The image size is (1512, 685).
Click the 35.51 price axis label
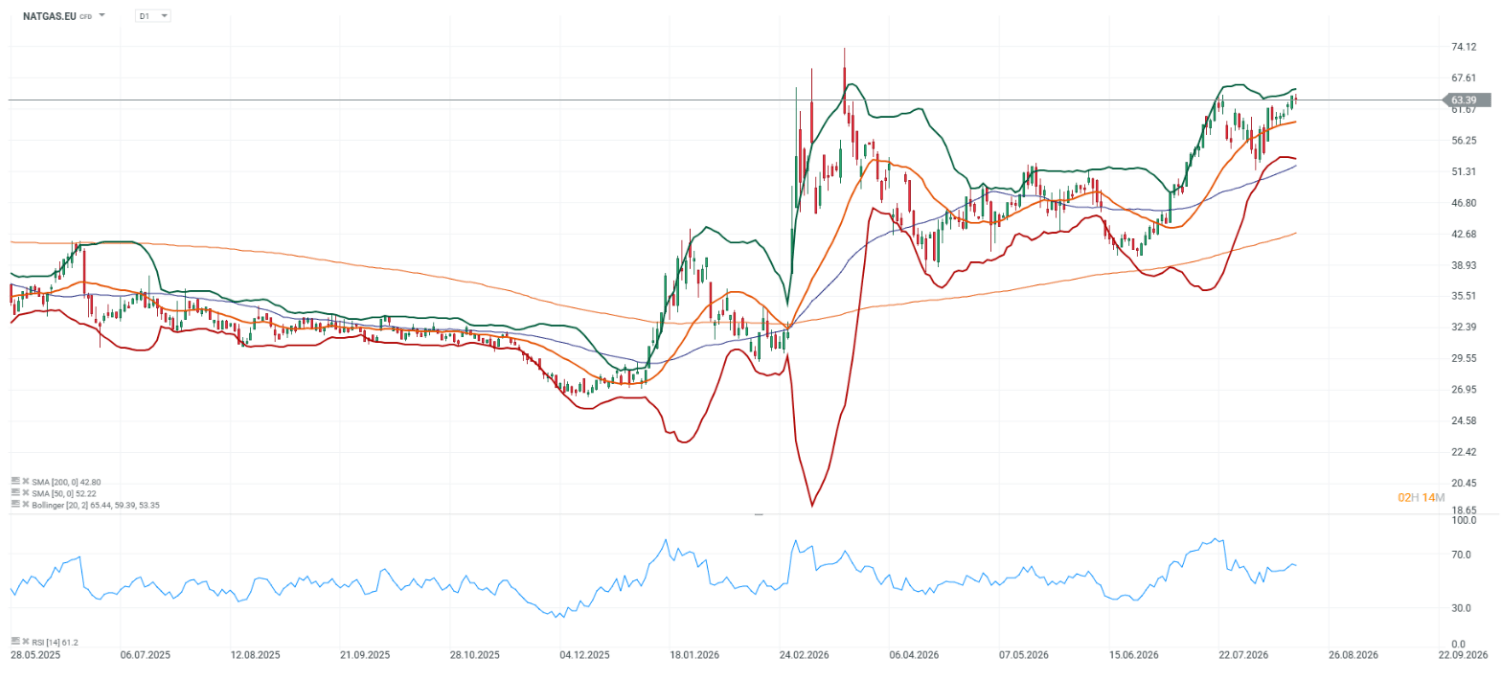coord(1463,296)
